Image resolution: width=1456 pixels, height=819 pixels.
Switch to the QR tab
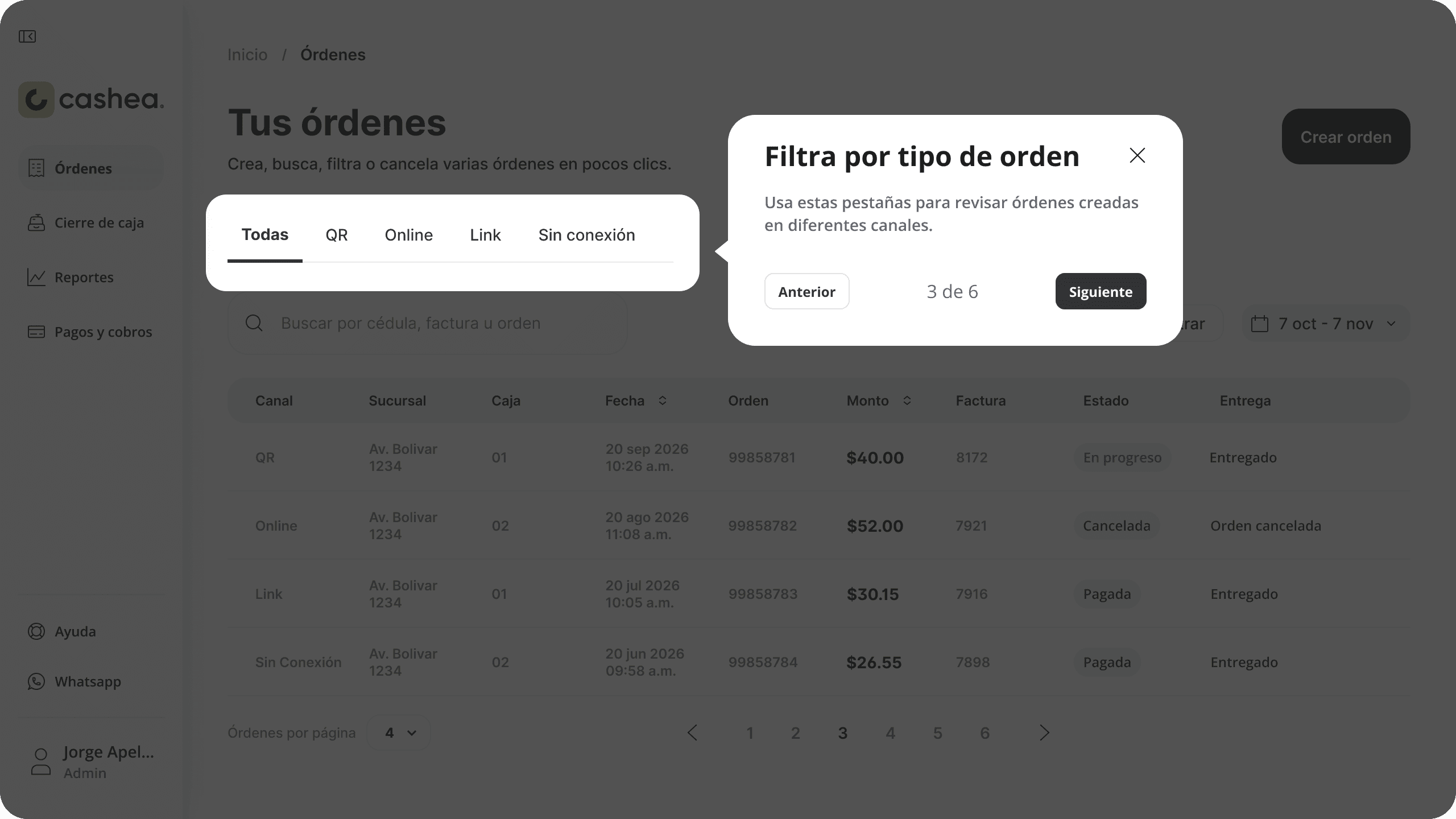point(336,235)
